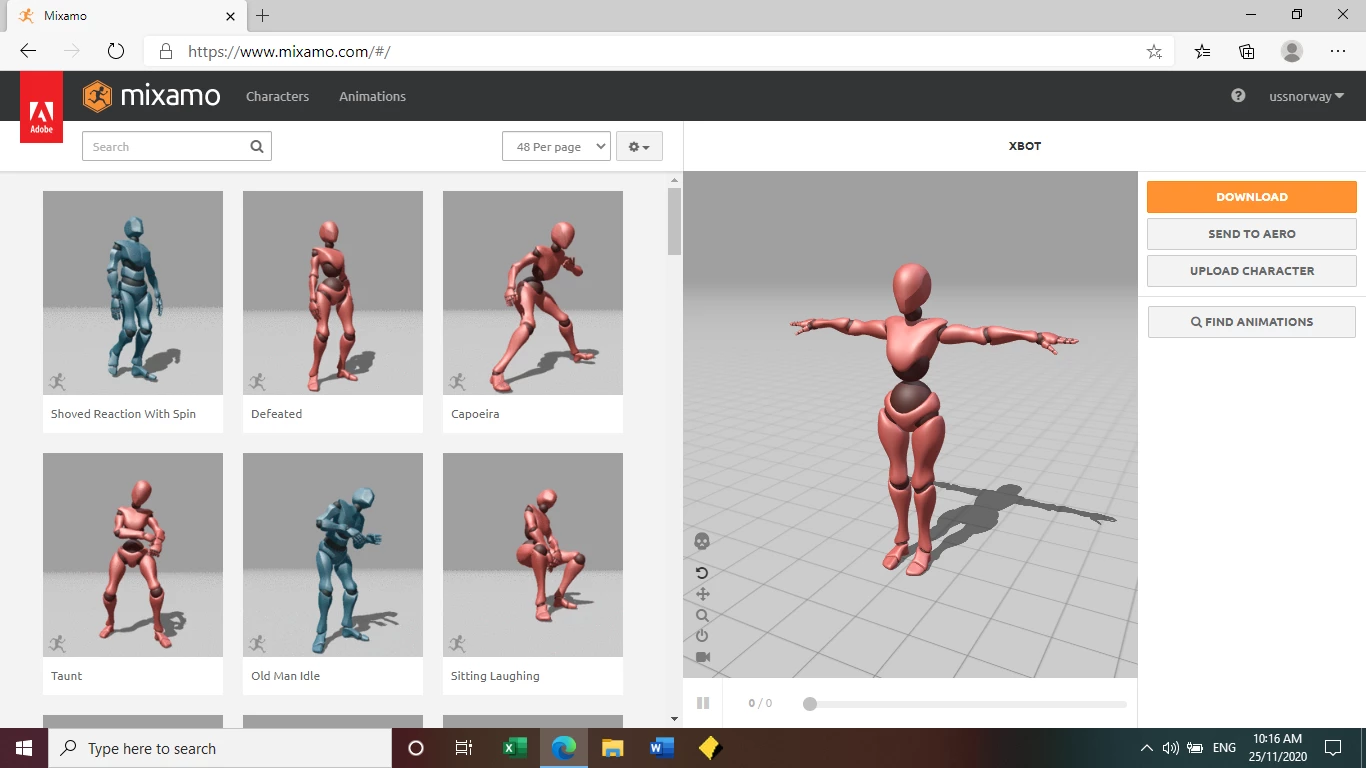This screenshot has height=768, width=1366.
Task: Select the Capoeira animation thumbnail
Action: click(x=533, y=293)
